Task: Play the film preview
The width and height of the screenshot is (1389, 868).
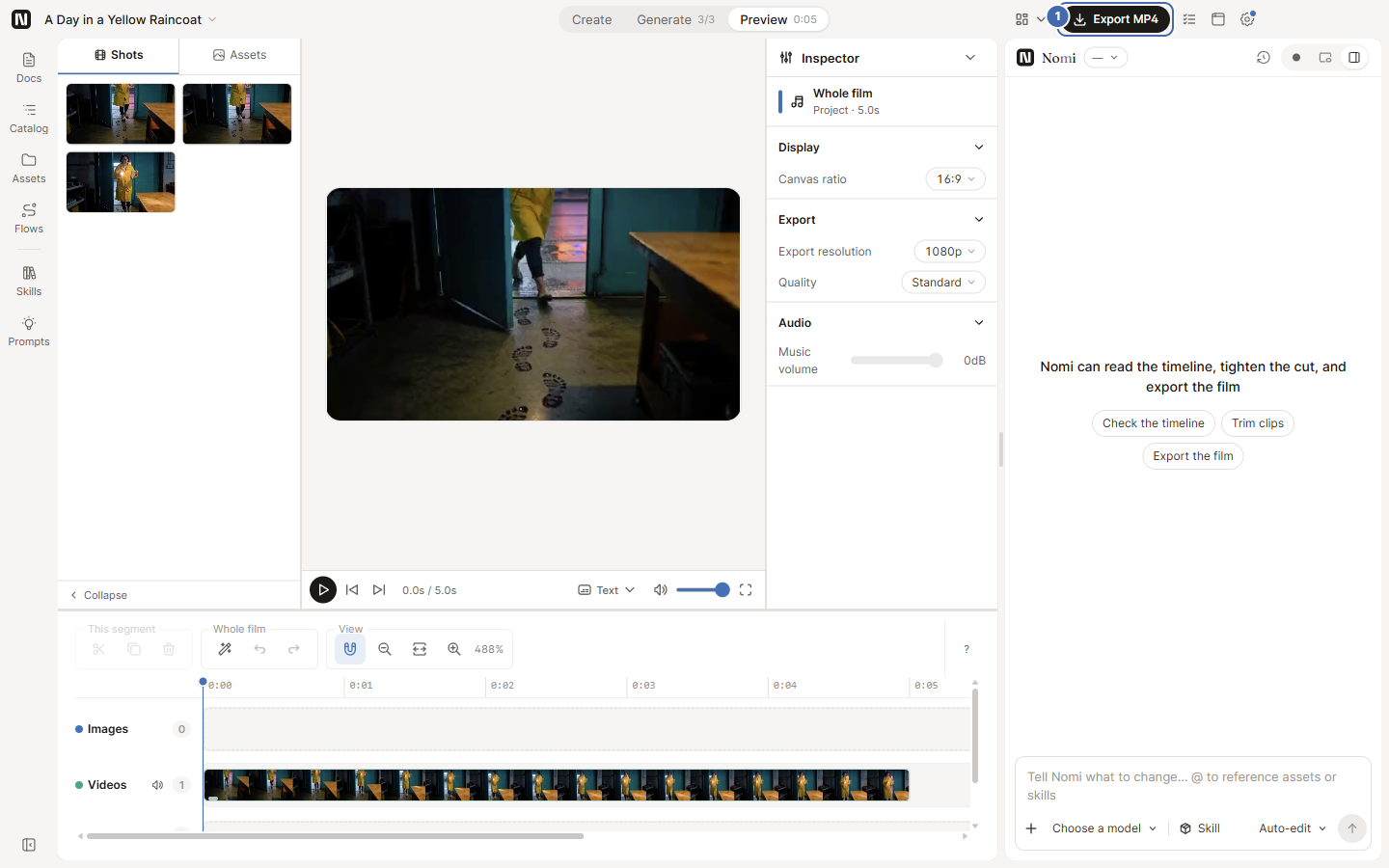Action: (323, 590)
